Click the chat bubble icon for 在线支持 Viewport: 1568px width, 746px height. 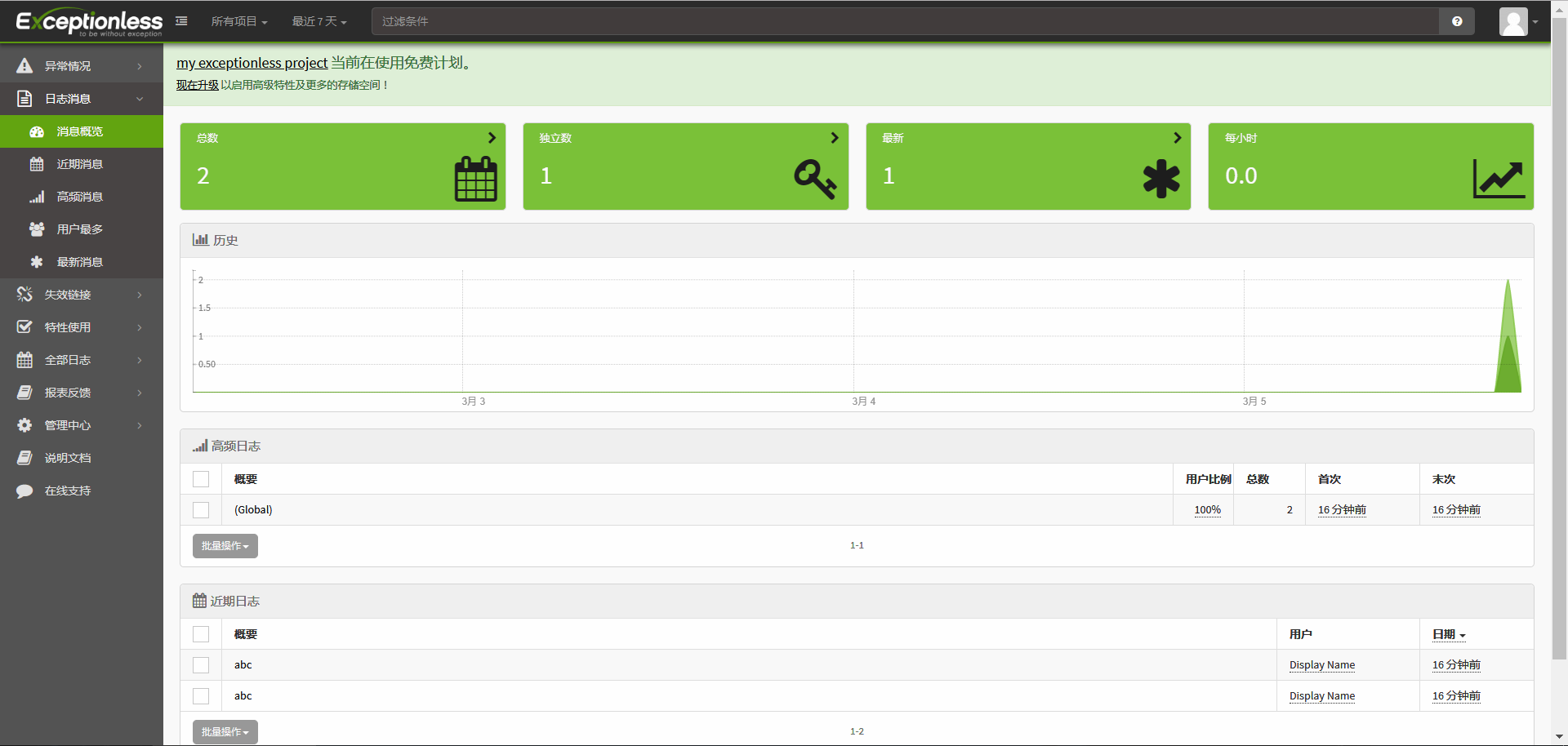tap(24, 491)
